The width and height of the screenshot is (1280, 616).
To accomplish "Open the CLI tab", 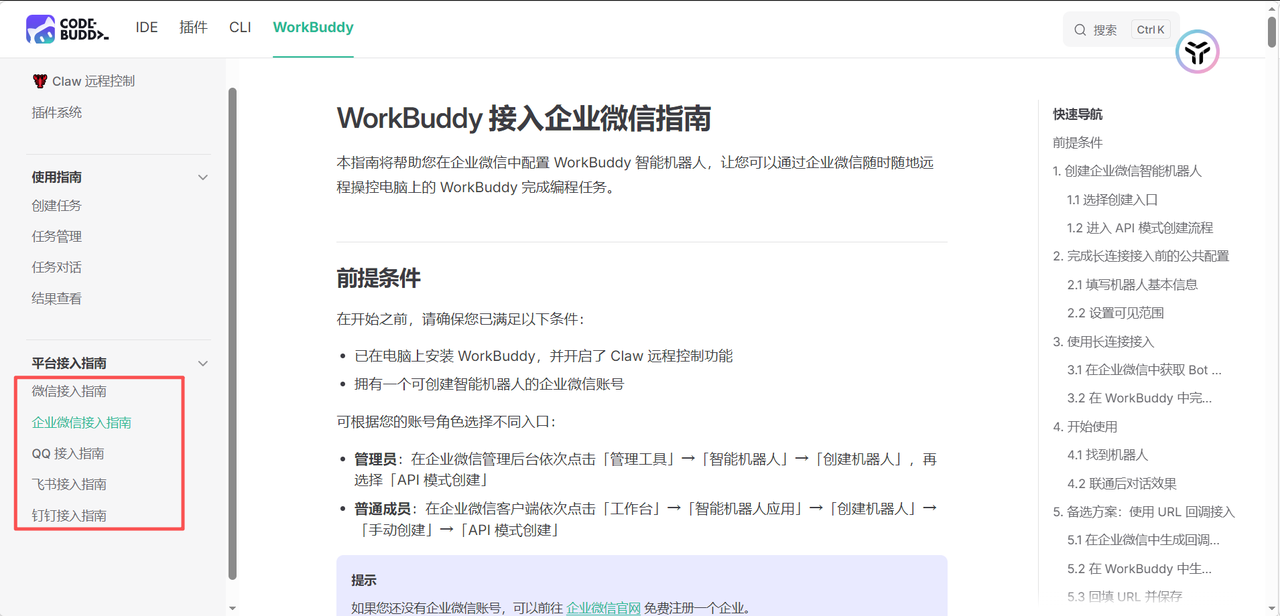I will [x=240, y=27].
